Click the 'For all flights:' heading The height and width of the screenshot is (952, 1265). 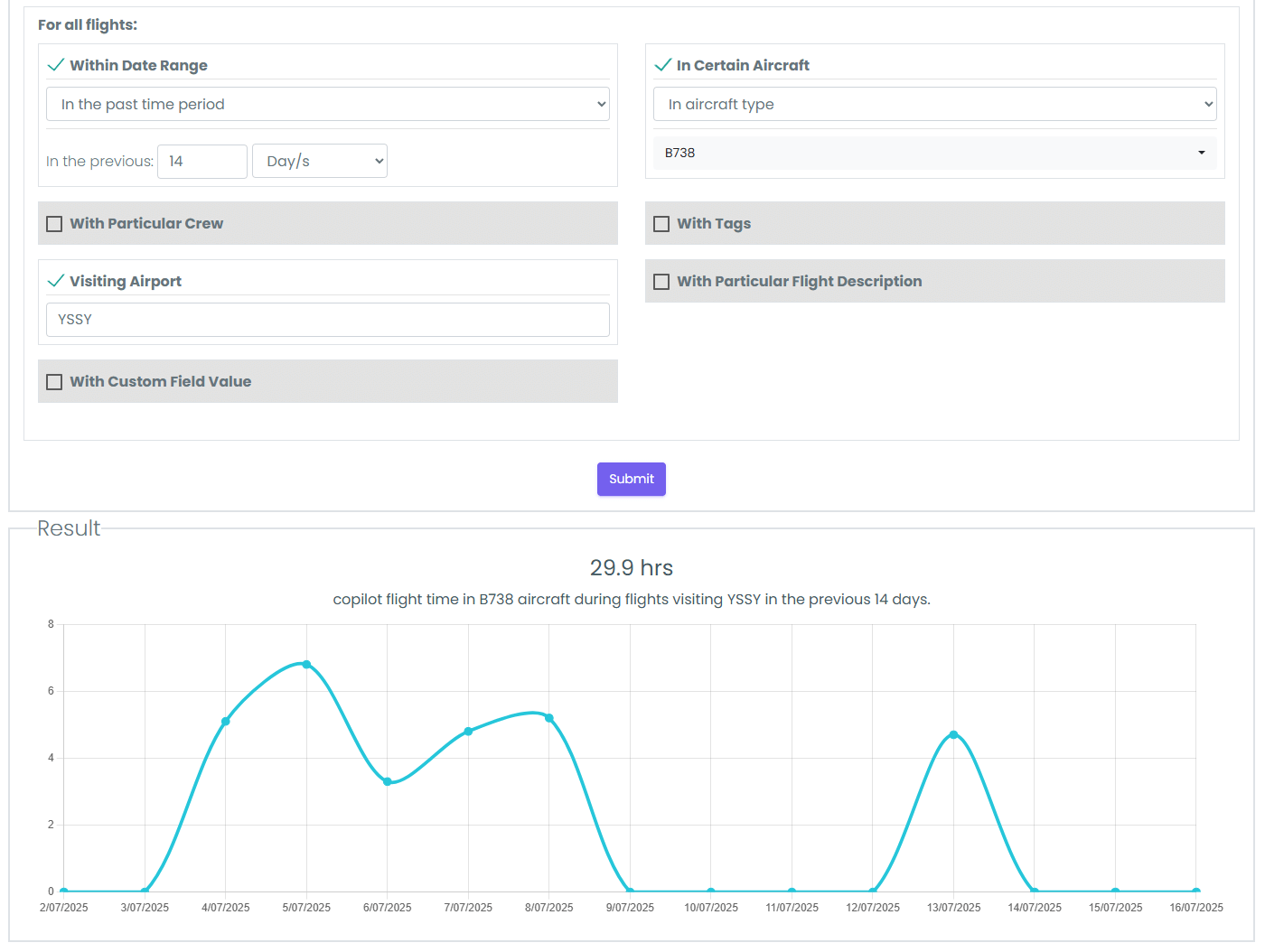click(88, 25)
